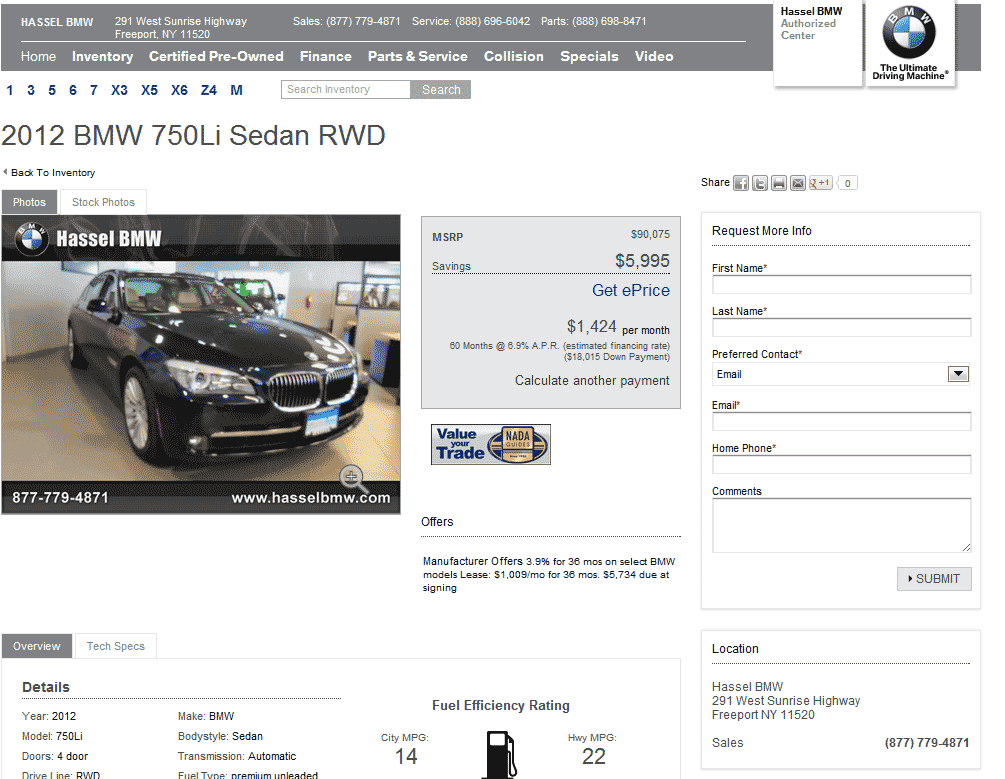Viewport: 1005px width, 779px height.
Task: Click the First Name field
Action: click(841, 284)
